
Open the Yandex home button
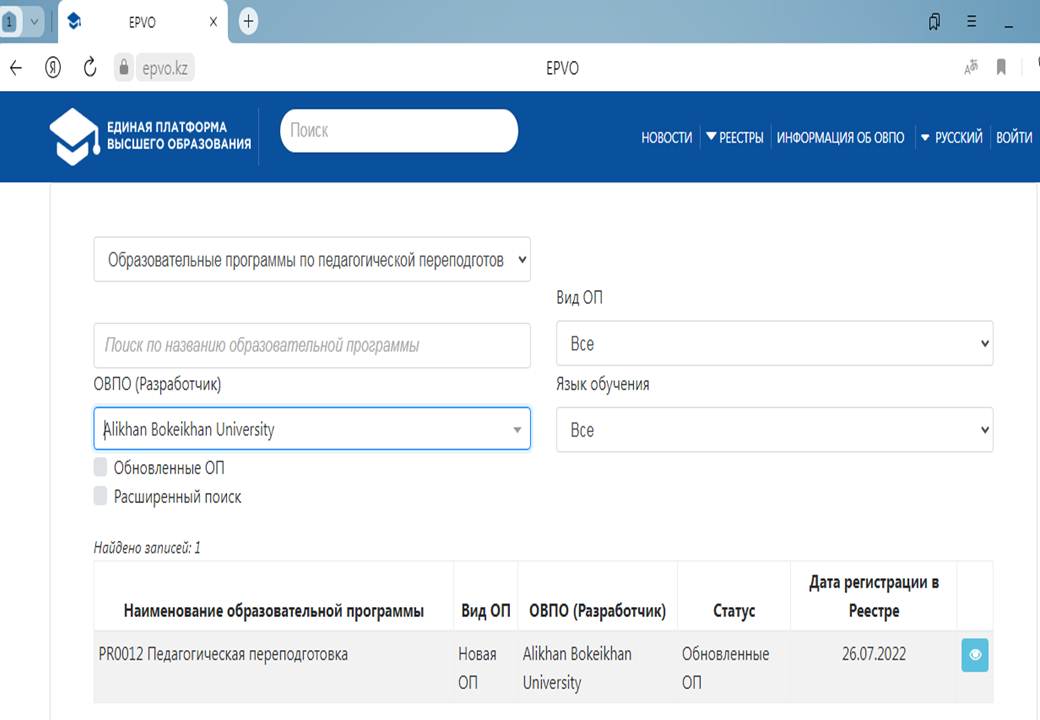53,68
